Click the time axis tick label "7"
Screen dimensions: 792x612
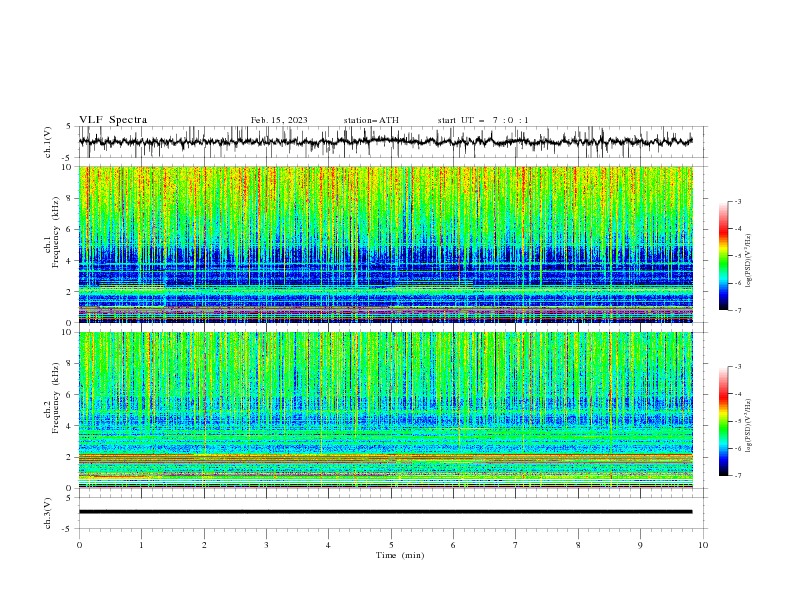pyautogui.click(x=516, y=545)
